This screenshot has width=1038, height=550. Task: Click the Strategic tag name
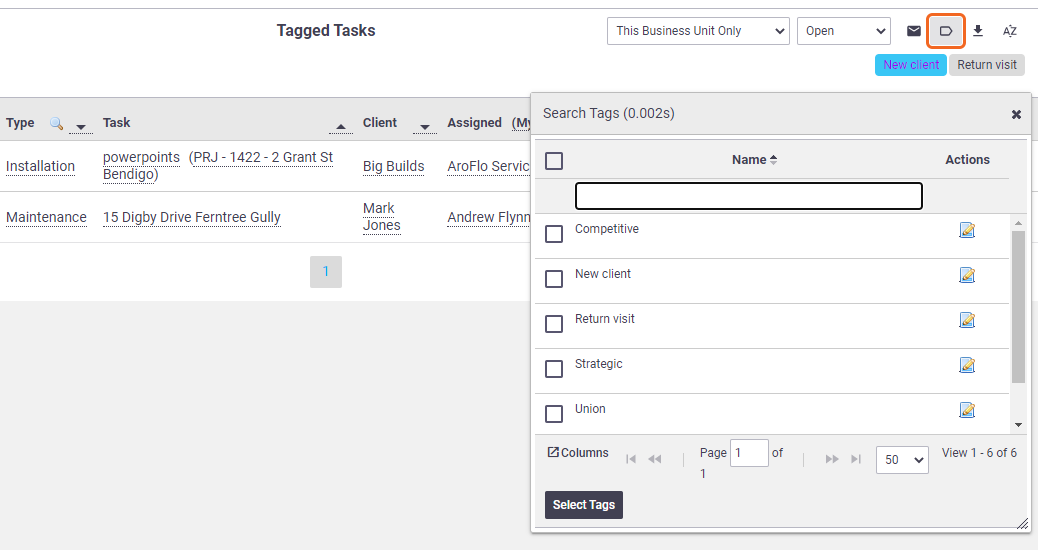tap(598, 364)
